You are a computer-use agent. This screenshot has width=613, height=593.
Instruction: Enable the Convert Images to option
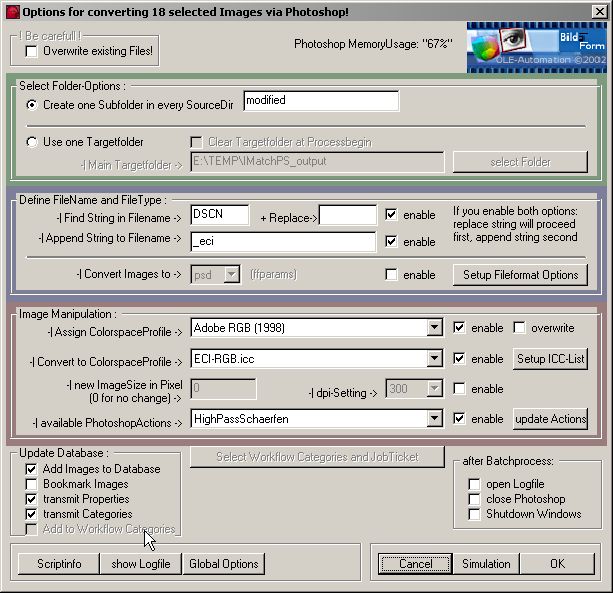(391, 275)
